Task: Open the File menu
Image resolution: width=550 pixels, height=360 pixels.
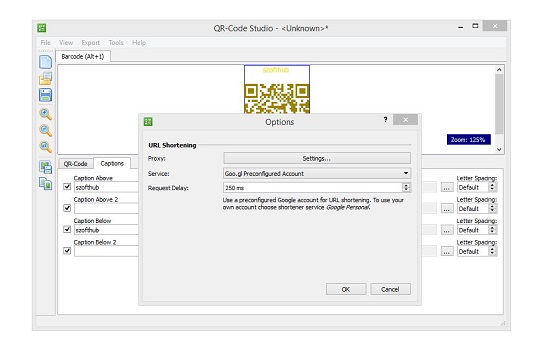Action: (45, 42)
